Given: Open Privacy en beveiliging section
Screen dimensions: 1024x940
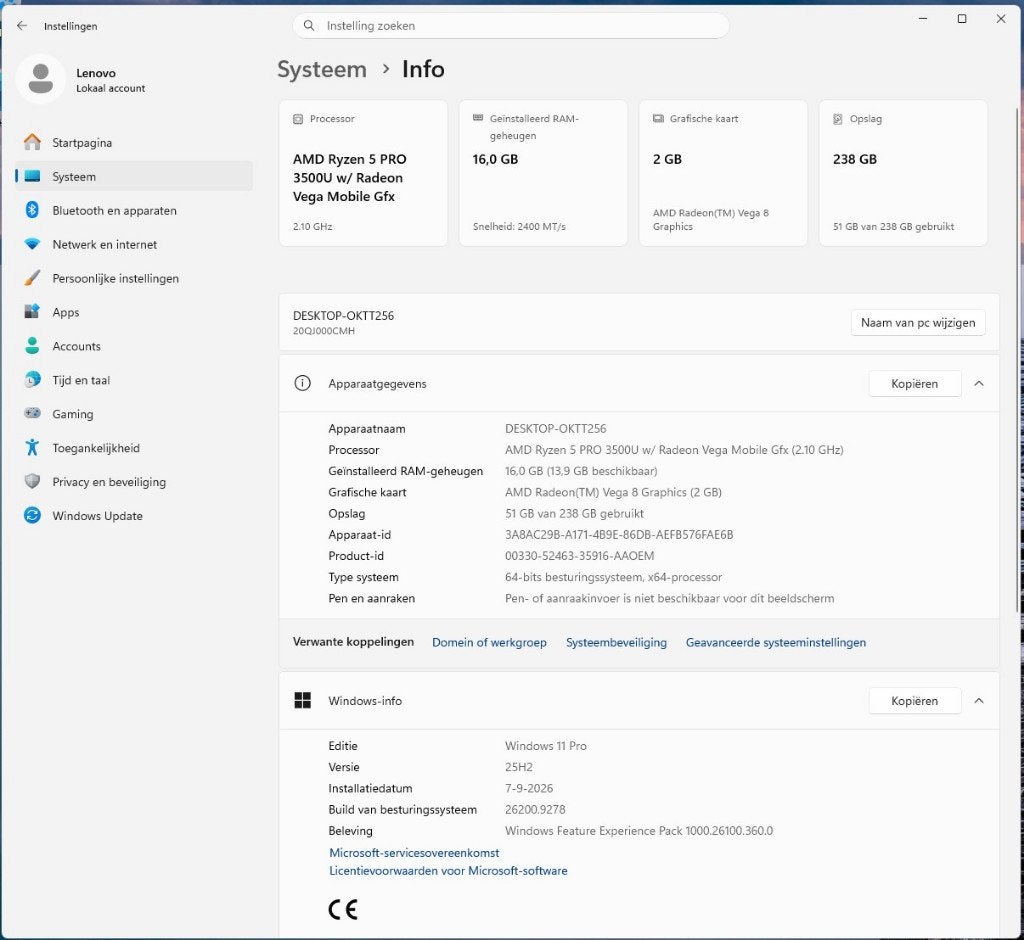Looking at the screenshot, I should (x=134, y=481).
